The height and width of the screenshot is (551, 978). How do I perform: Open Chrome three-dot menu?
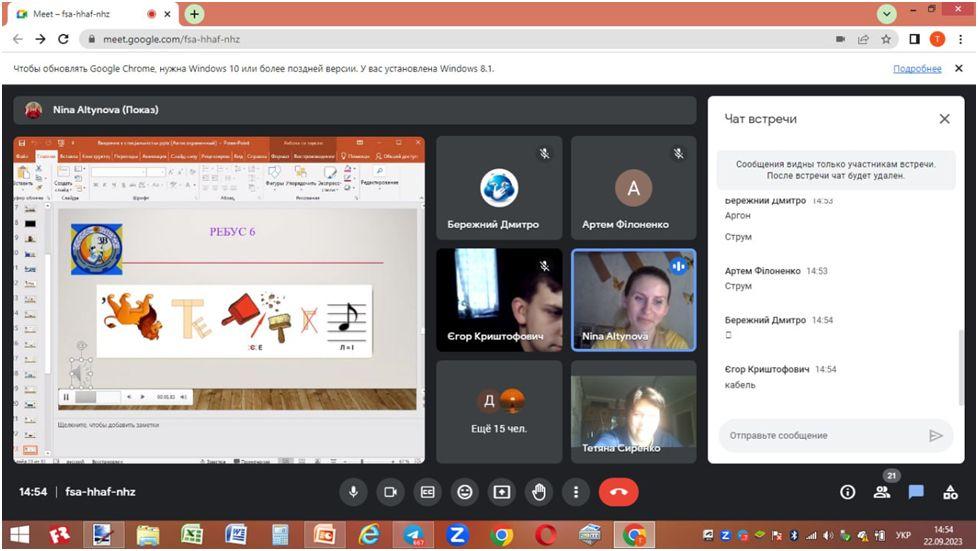[961, 39]
